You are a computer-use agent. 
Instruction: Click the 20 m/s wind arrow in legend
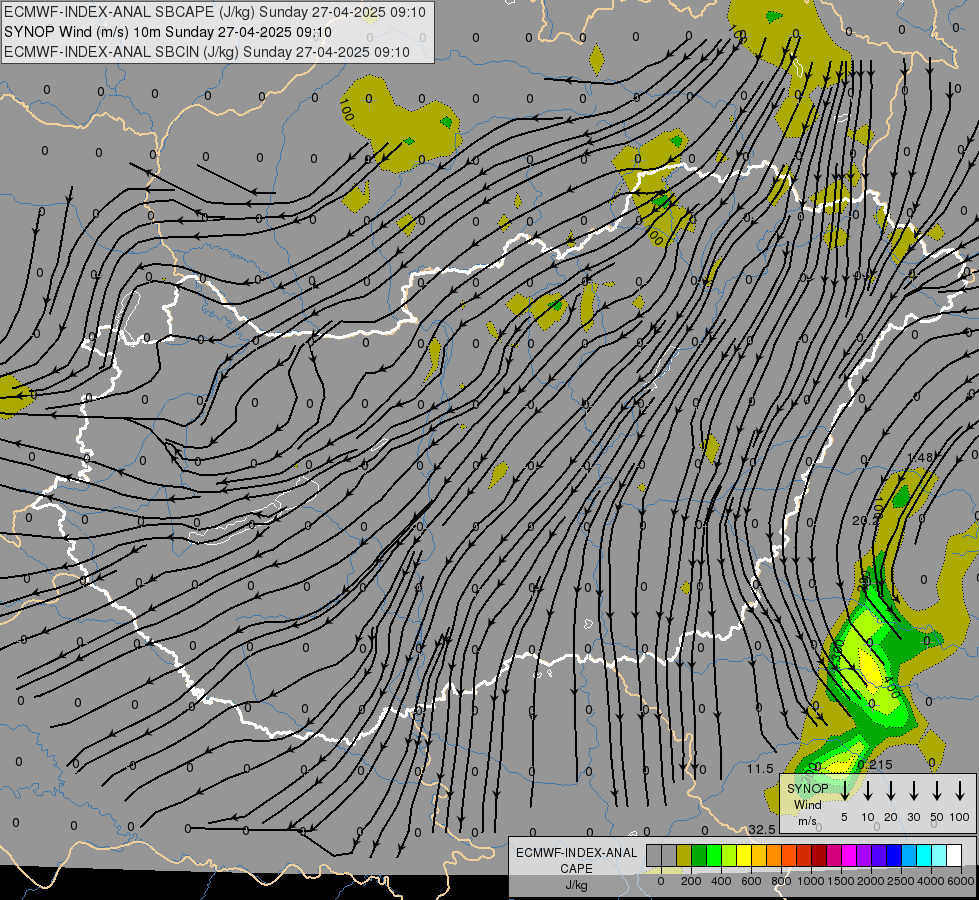pos(891,790)
